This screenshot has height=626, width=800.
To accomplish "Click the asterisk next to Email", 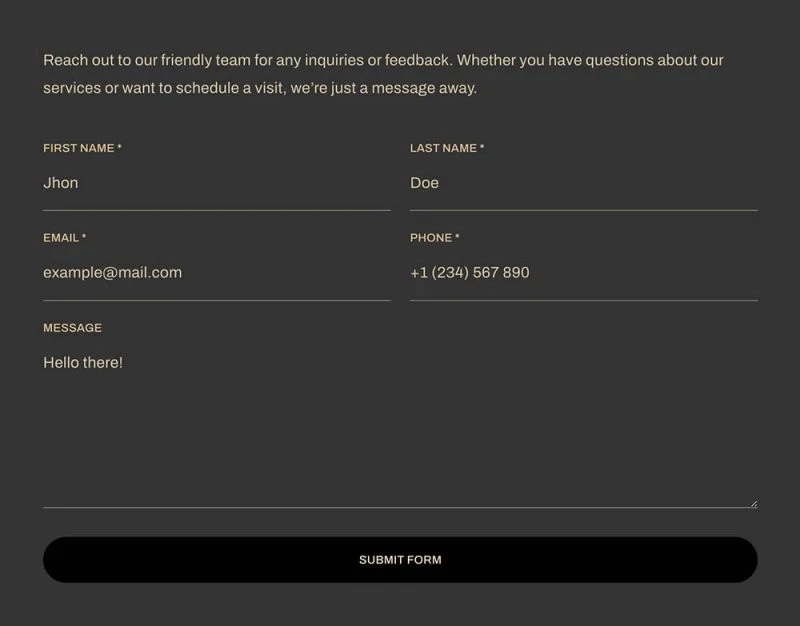I will click(84, 237).
